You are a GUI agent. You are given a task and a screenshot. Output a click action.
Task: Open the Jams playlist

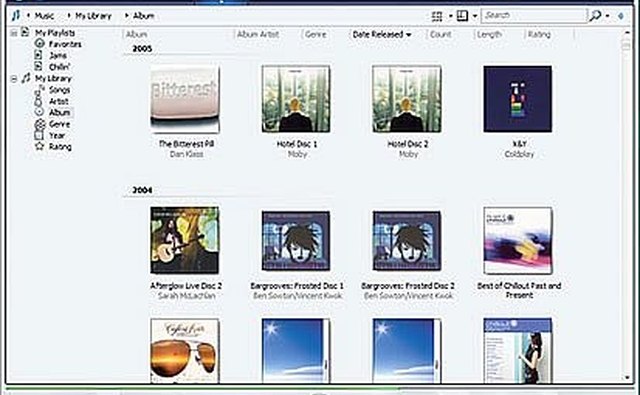58,55
